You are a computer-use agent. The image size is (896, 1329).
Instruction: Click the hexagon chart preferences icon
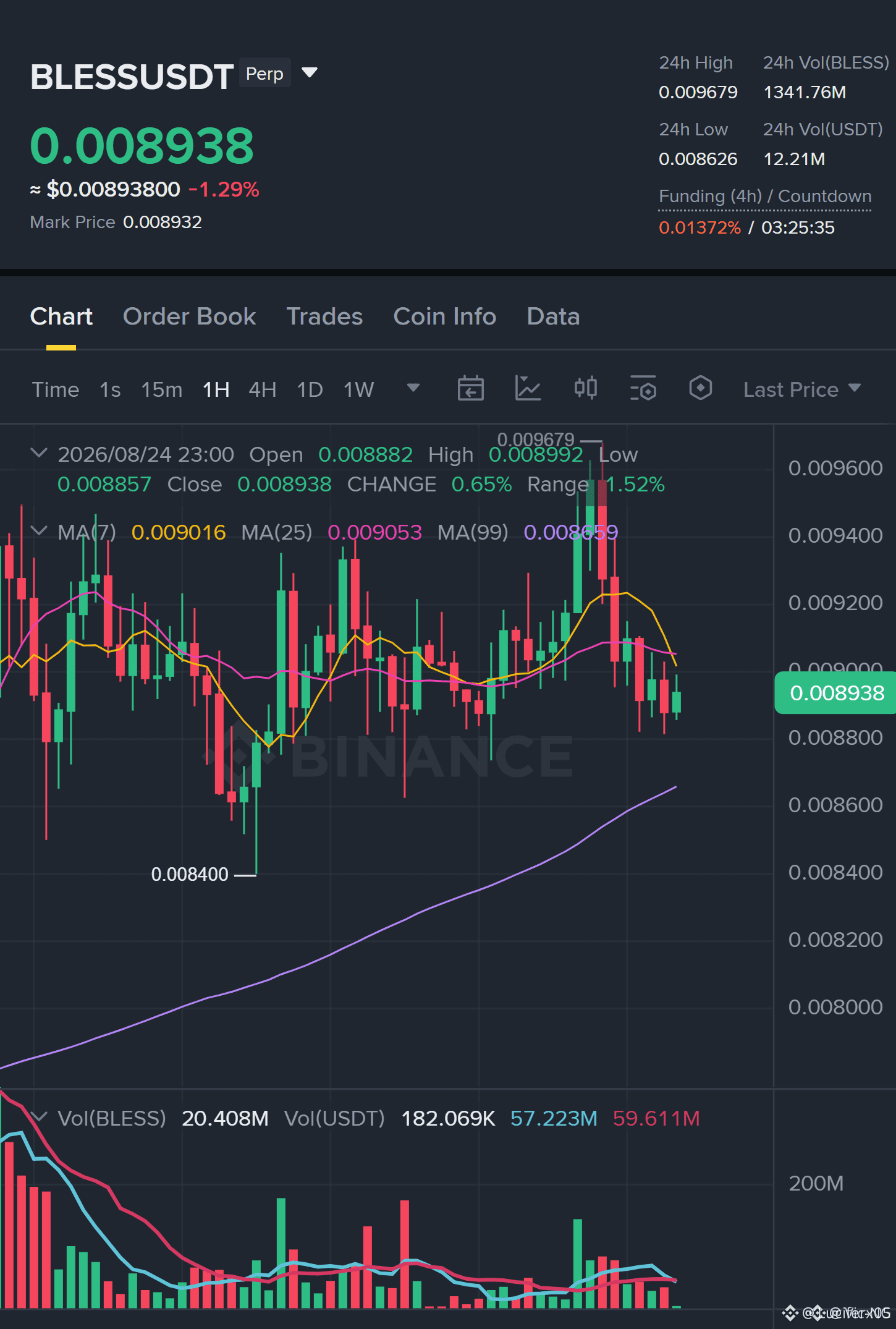click(700, 388)
